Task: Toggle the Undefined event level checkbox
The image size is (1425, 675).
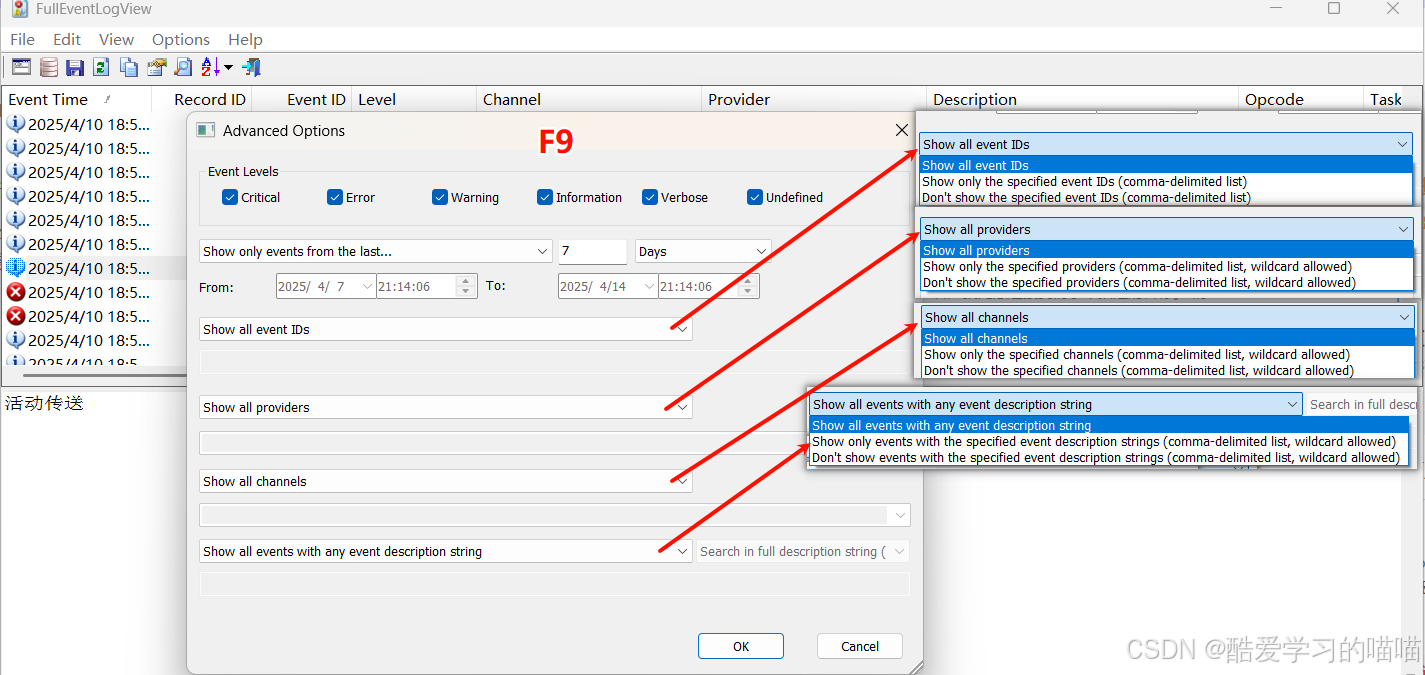Action: click(x=755, y=197)
